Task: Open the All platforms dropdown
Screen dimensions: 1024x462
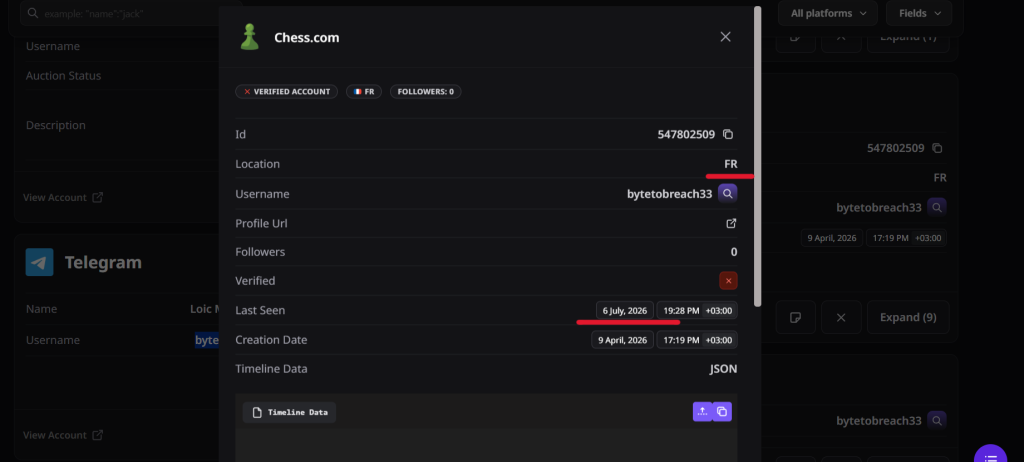Action: pyautogui.click(x=829, y=13)
